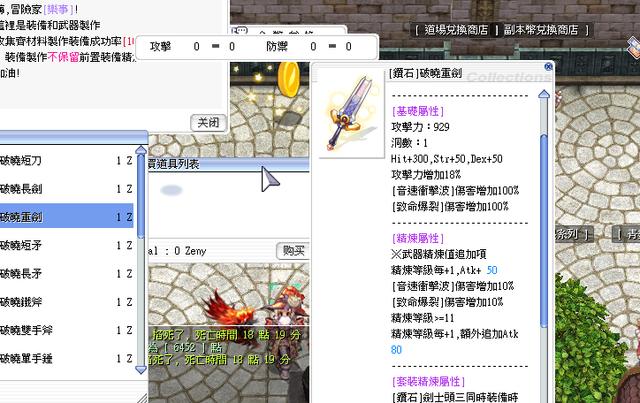640x403 pixels.
Task: Click the item in purchase list
Action: (171, 190)
